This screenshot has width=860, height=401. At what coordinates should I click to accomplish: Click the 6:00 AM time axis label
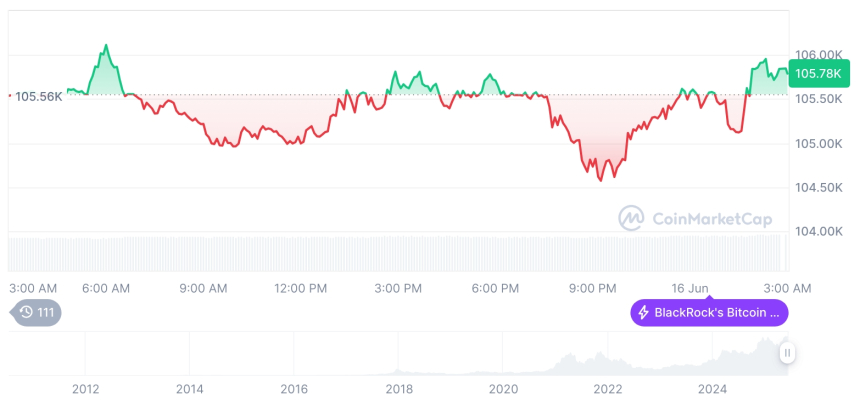click(105, 288)
